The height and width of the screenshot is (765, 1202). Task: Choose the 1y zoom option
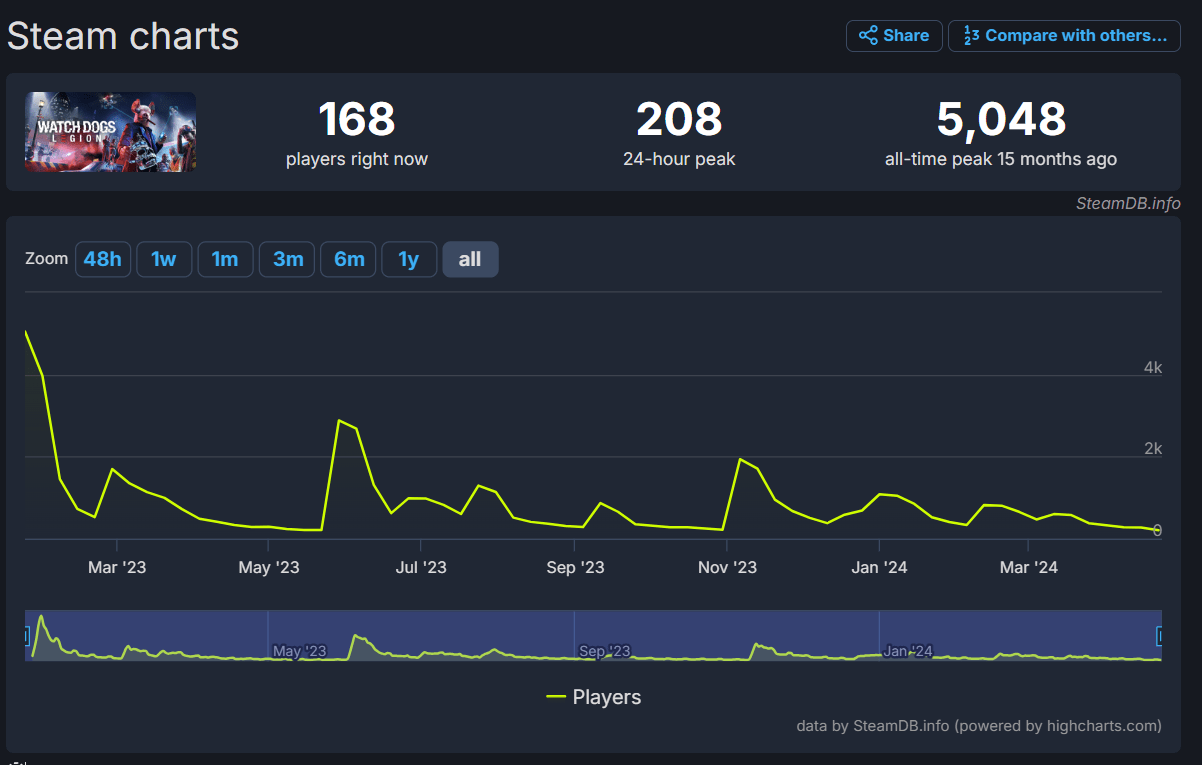pyautogui.click(x=409, y=260)
